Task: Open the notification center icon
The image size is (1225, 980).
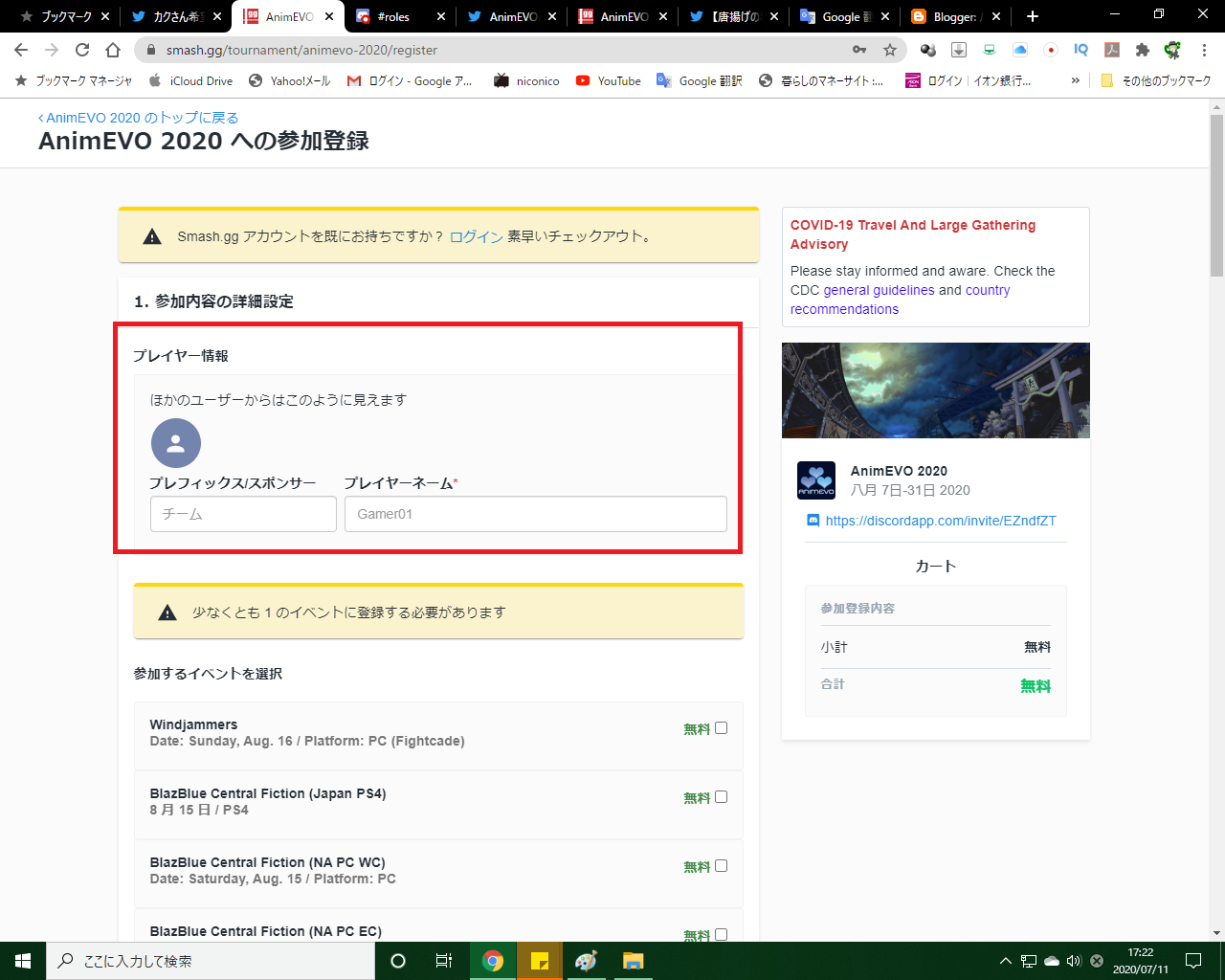Action: point(1193,961)
